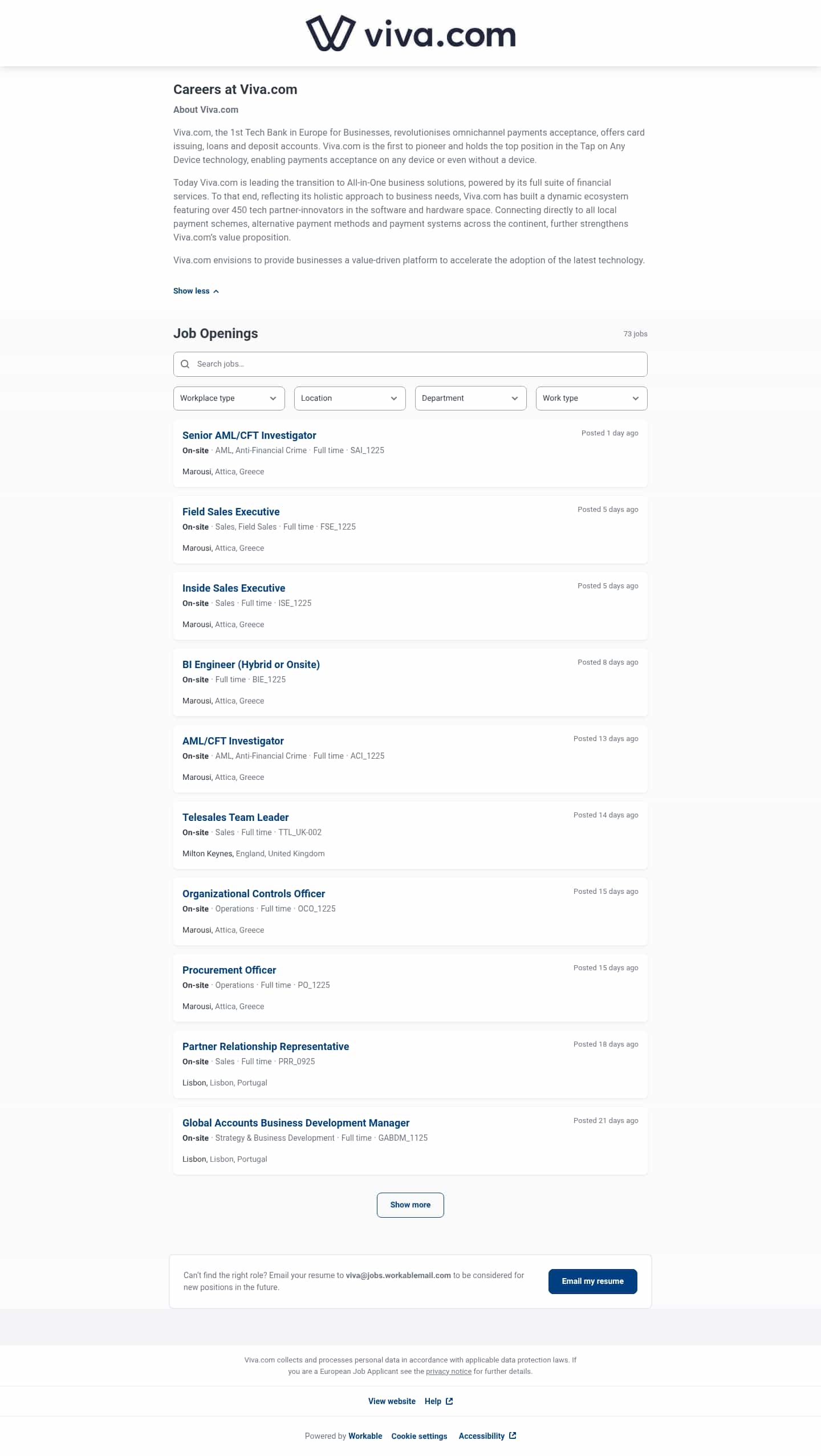Open the Field Sales Executive job
Image resolution: width=821 pixels, height=1456 pixels.
(230, 511)
